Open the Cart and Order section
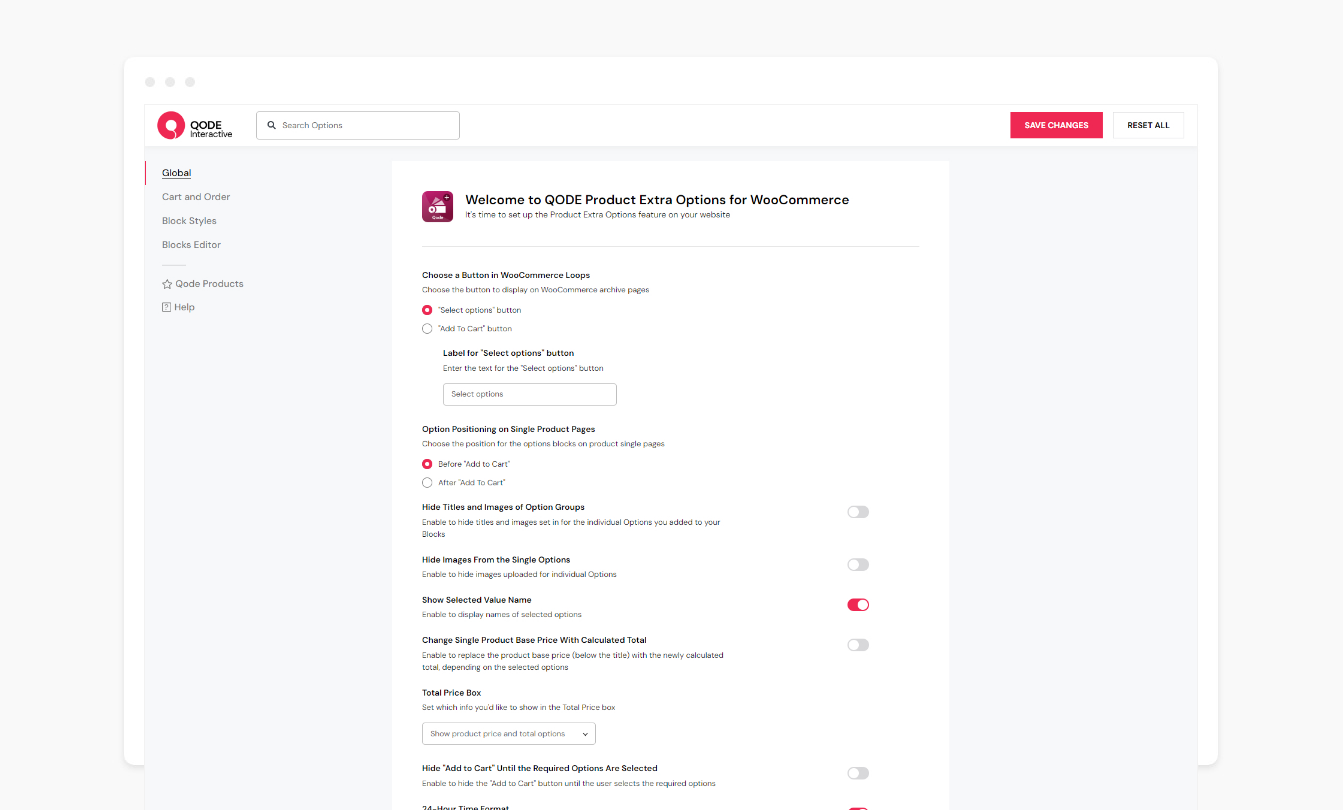 196,197
